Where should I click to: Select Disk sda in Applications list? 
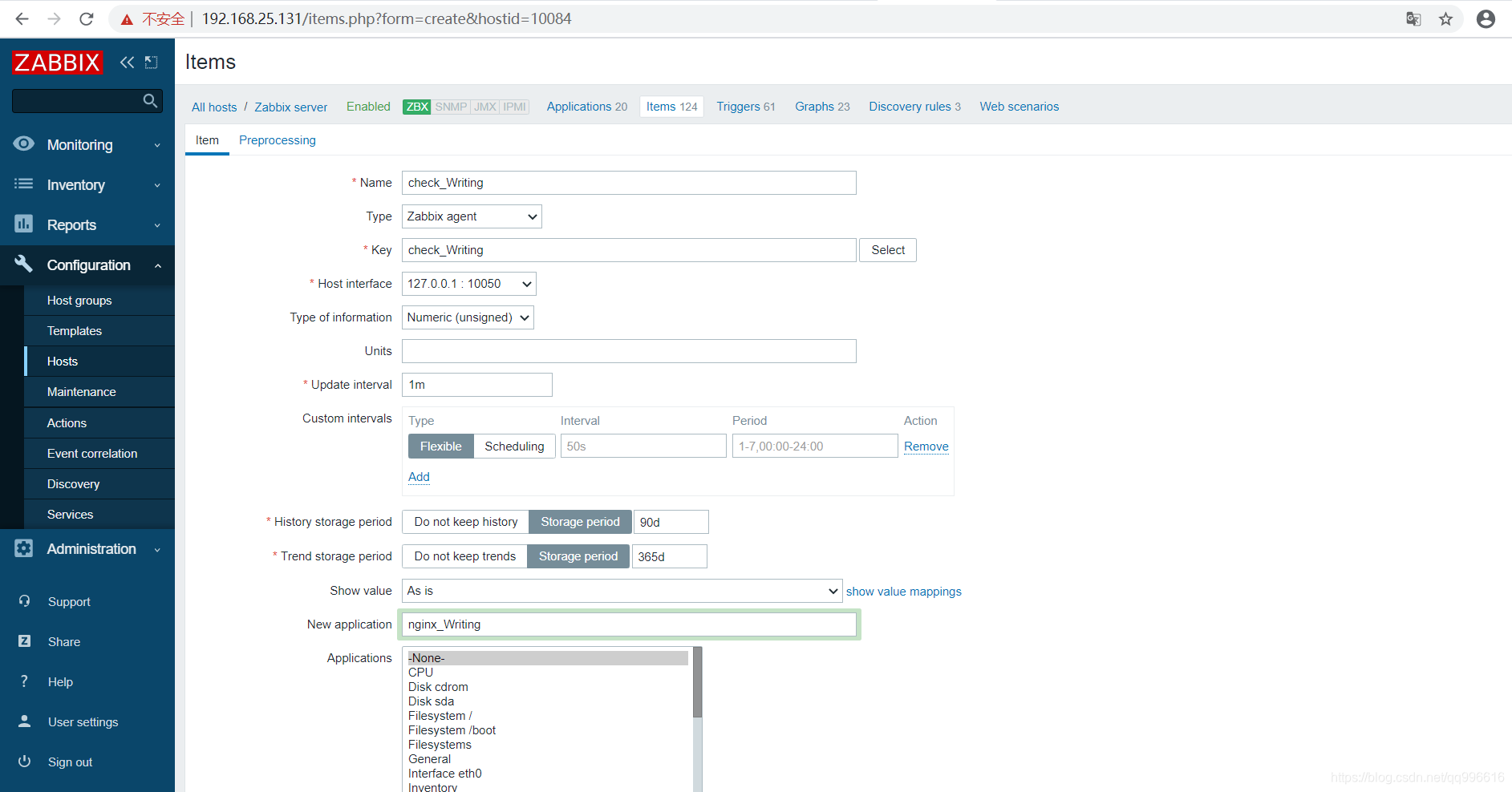pos(548,701)
